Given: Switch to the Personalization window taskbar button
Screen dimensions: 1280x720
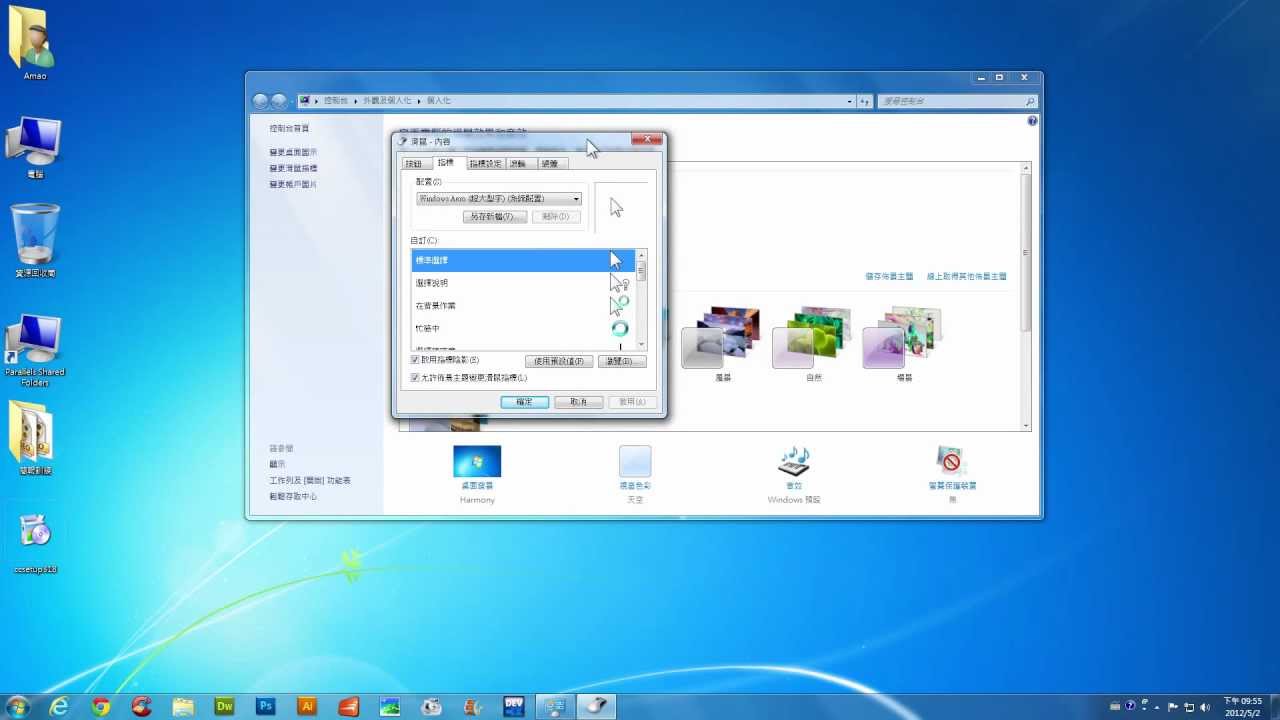Looking at the screenshot, I should click(x=555, y=706).
